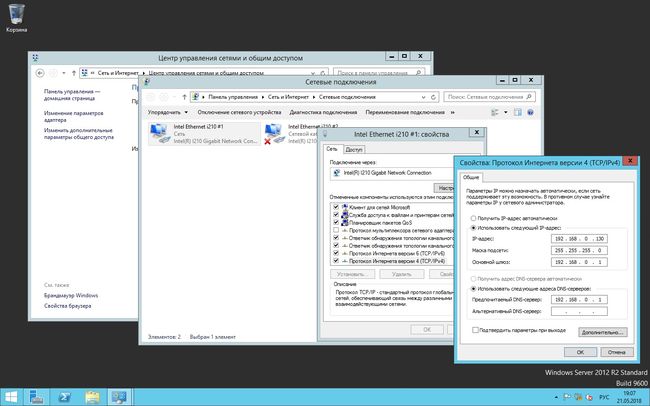Open Изменение параметров адаптера link

click(x=74, y=117)
